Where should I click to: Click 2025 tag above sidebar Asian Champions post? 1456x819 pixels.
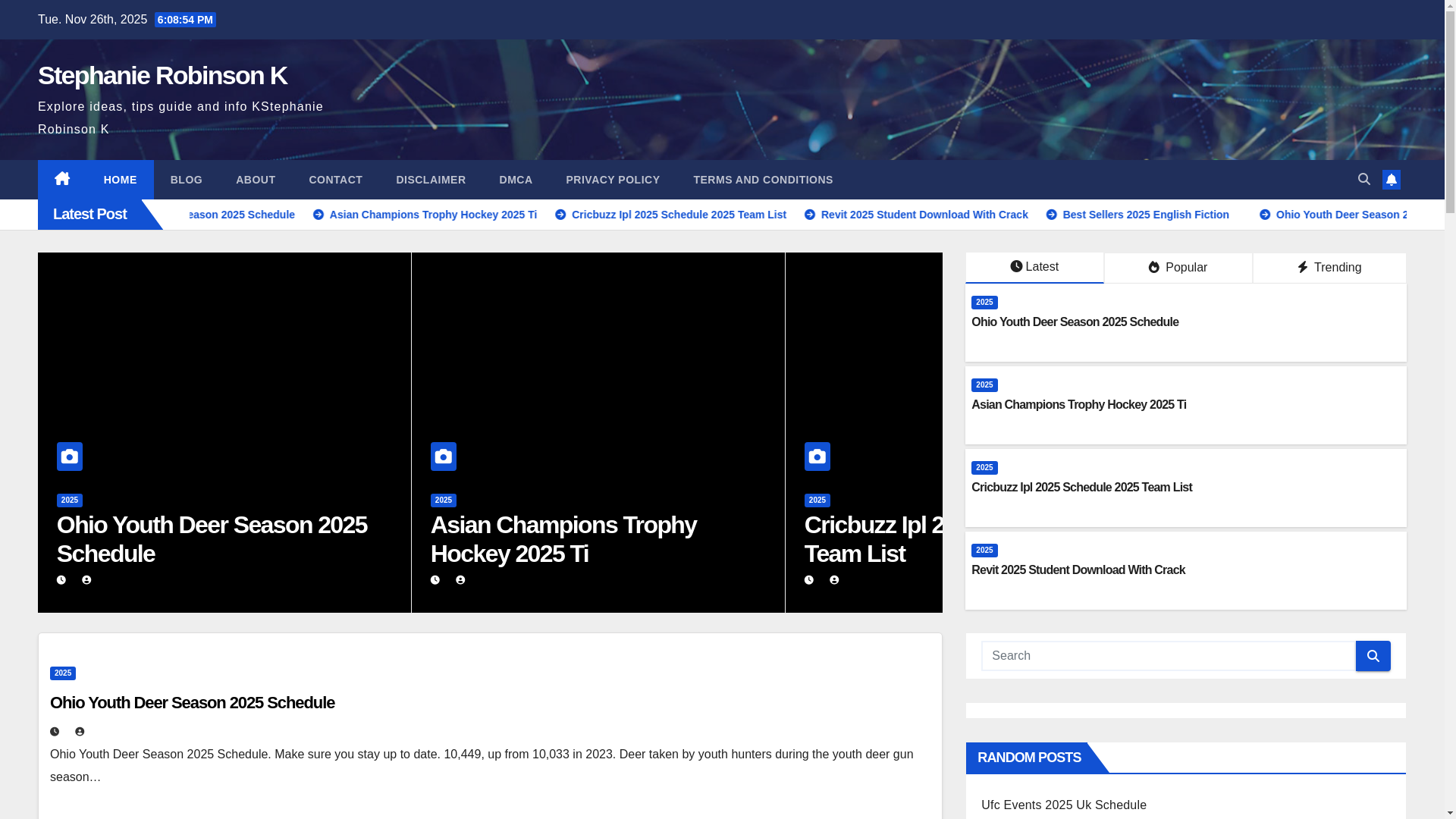[984, 385]
